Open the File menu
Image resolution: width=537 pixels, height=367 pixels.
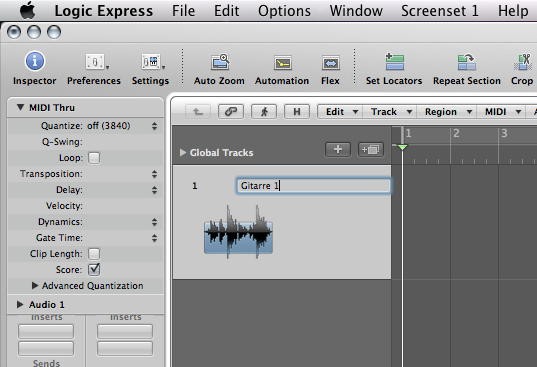[183, 11]
